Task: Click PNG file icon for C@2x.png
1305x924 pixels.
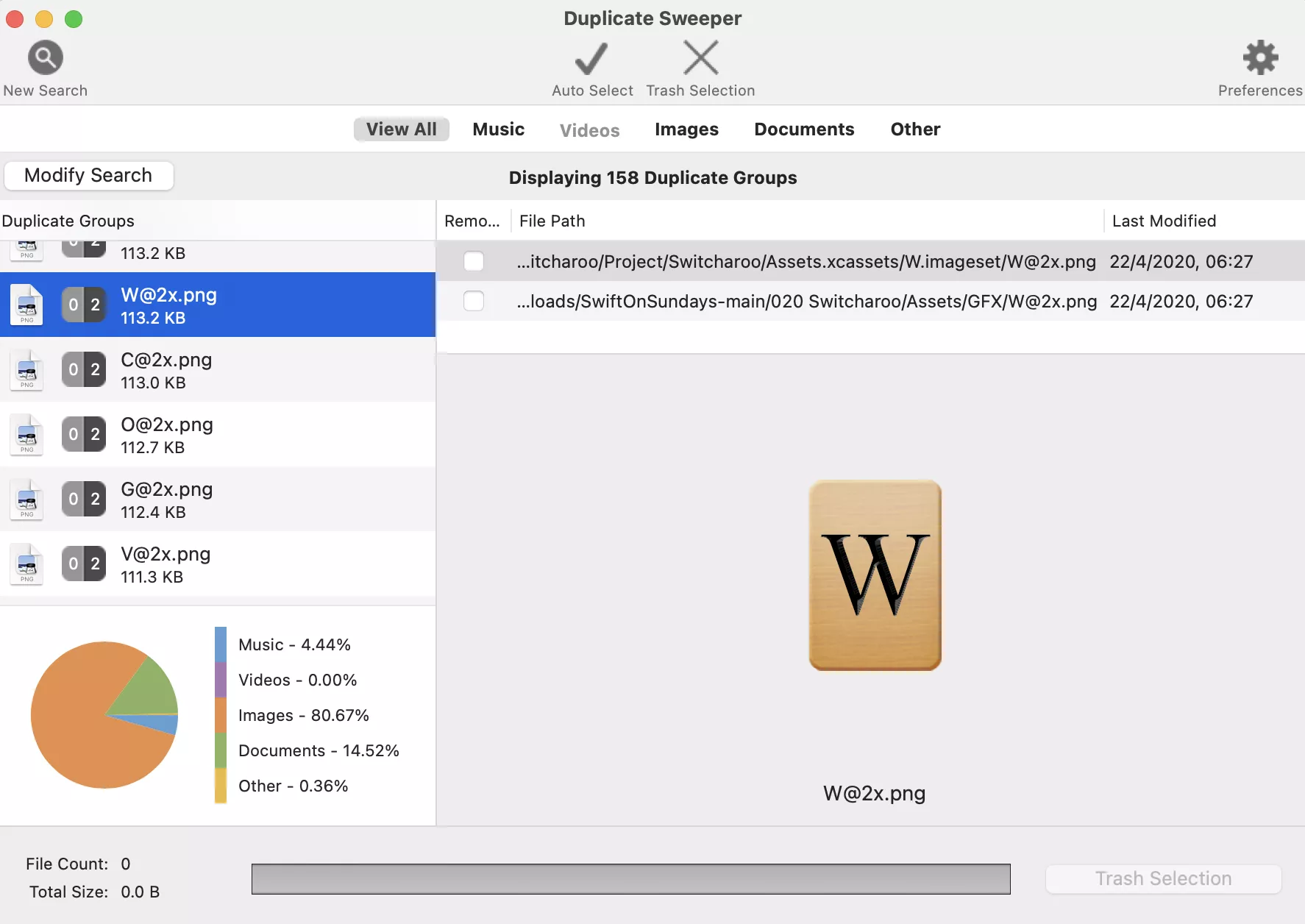Action: (27, 370)
